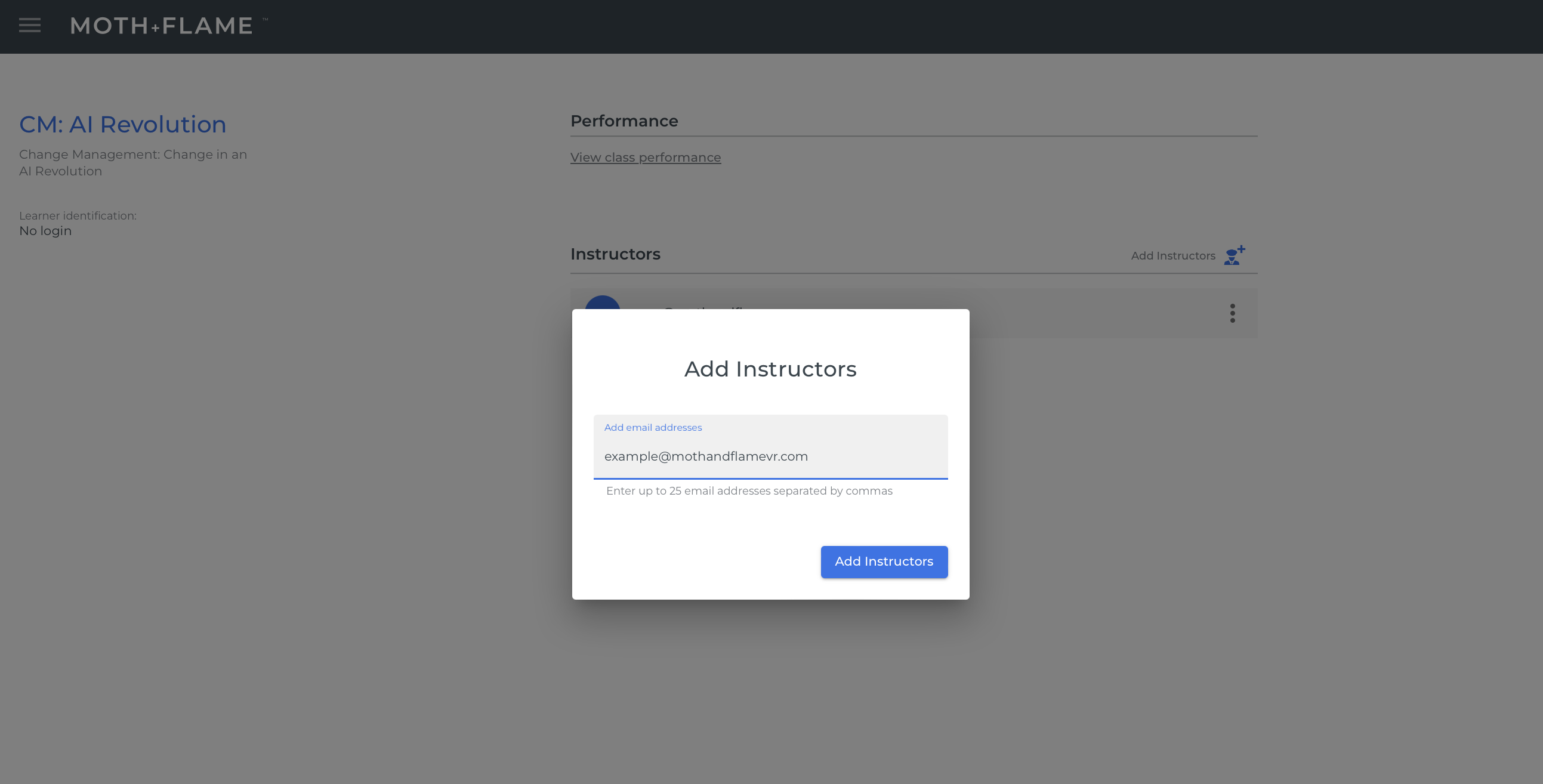Image resolution: width=1543 pixels, height=784 pixels.
Task: Click the trademark symbol beside the logo
Action: tap(265, 20)
